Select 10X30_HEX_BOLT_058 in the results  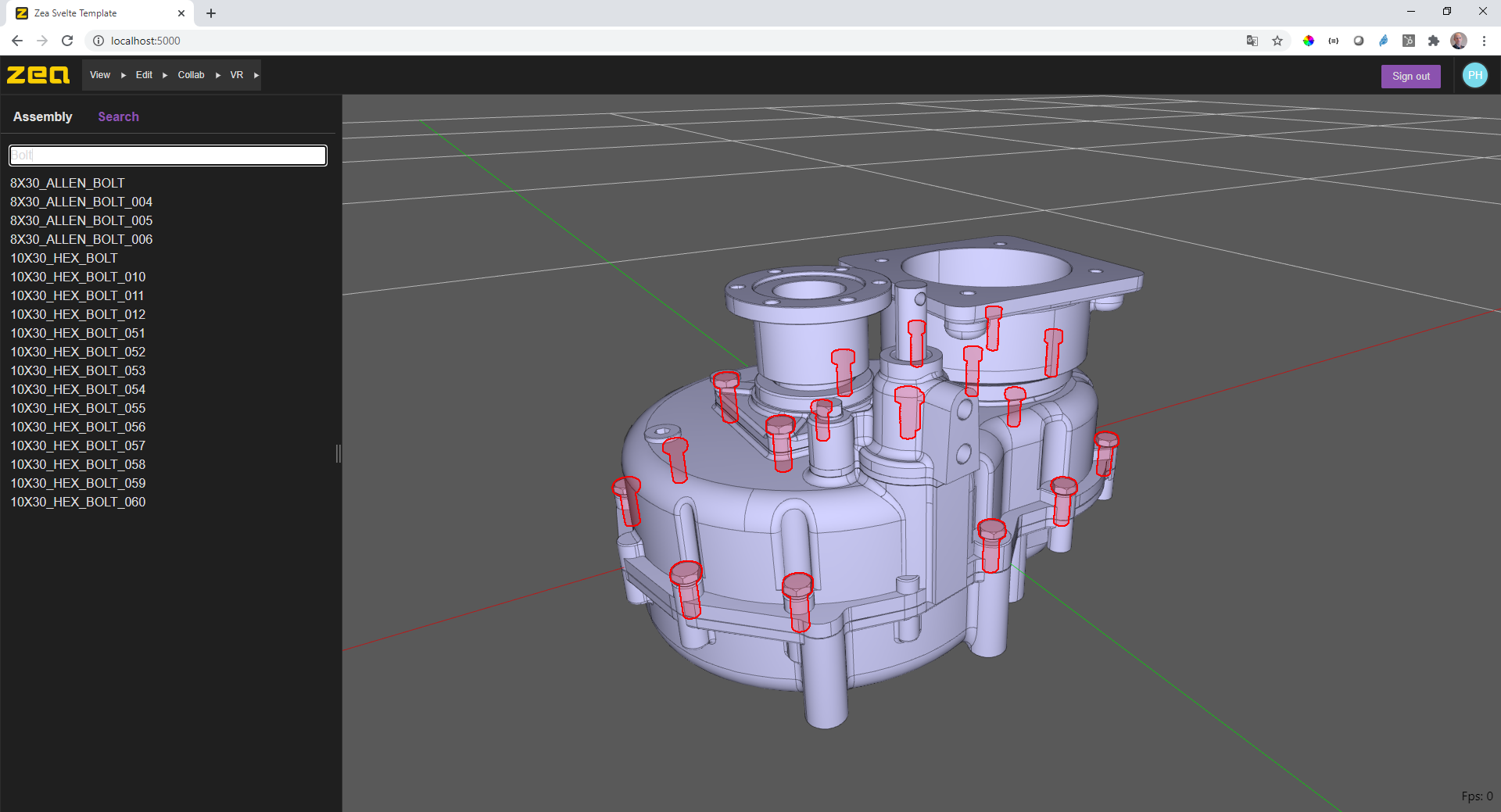pos(78,464)
